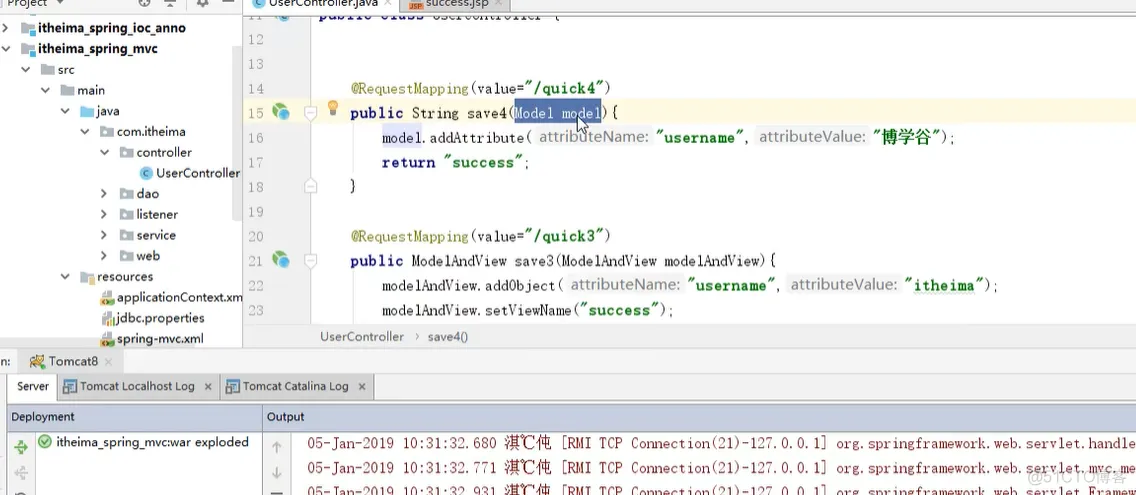Click the fold end marker on line 18

tap(310, 187)
